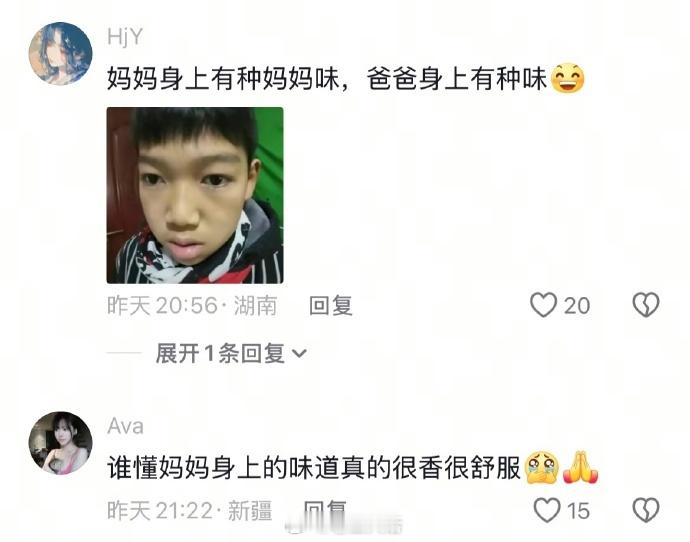Tap the praying hands emoji in Ava's comment
This screenshot has width=690, height=542.
coord(581,467)
